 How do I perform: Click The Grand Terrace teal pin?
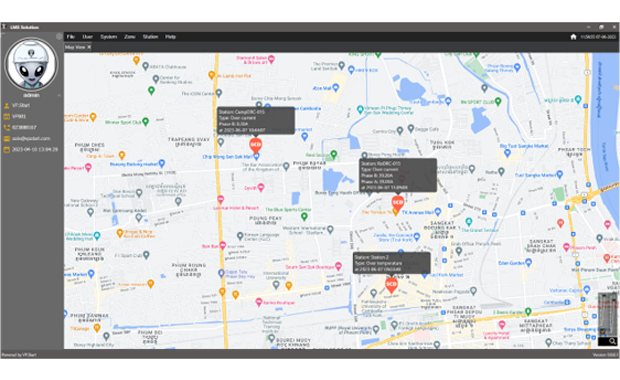[469, 221]
